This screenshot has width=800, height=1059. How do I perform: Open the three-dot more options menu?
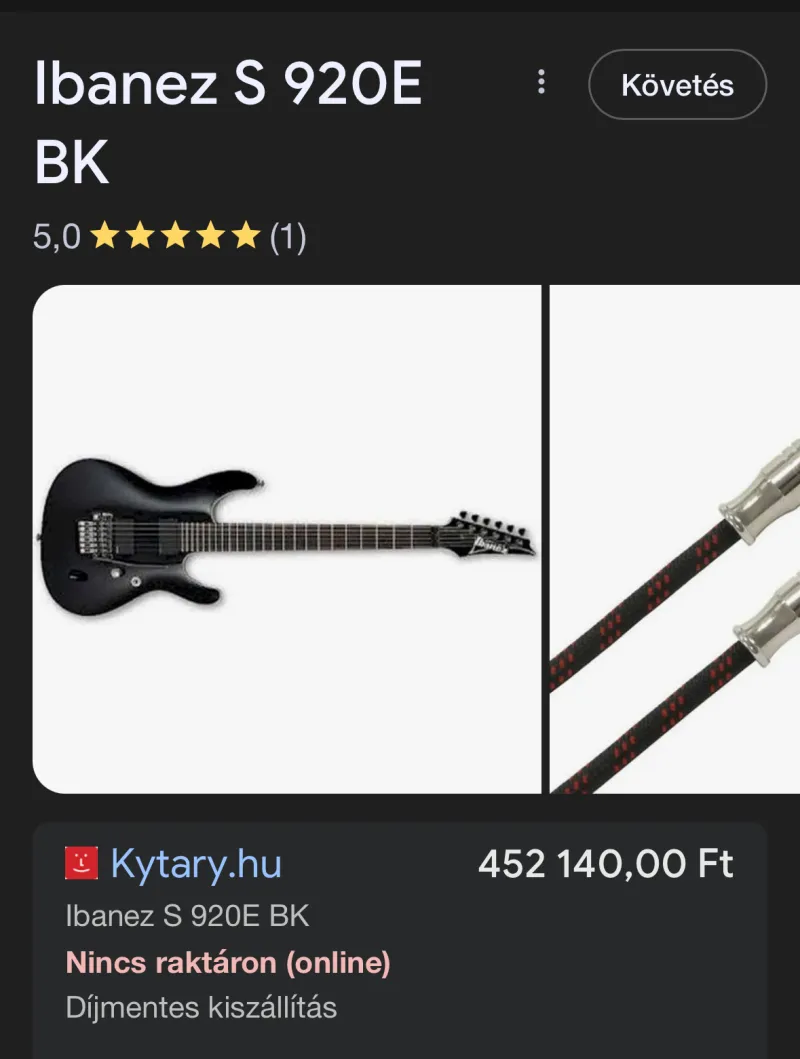tap(541, 82)
